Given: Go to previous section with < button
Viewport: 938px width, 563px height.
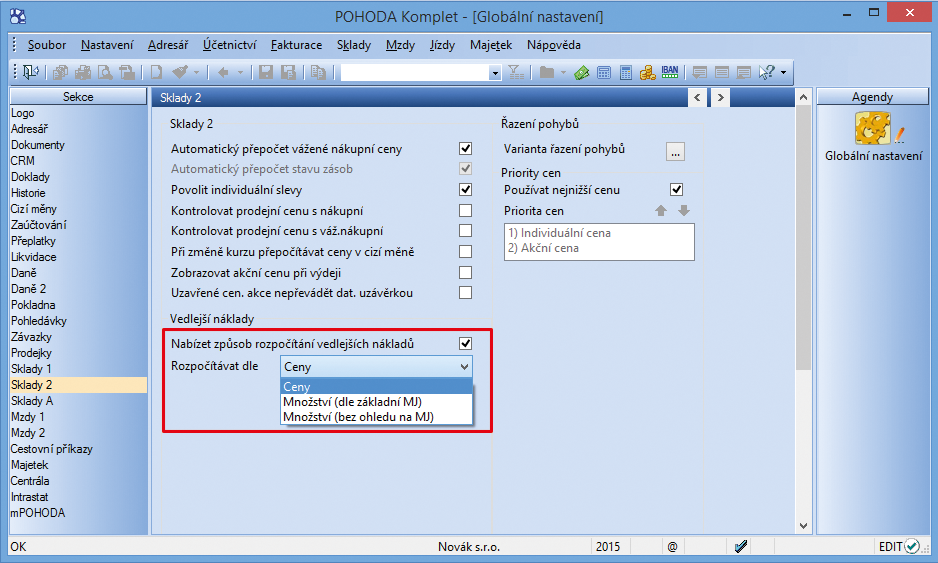Looking at the screenshot, I should click(x=697, y=98).
